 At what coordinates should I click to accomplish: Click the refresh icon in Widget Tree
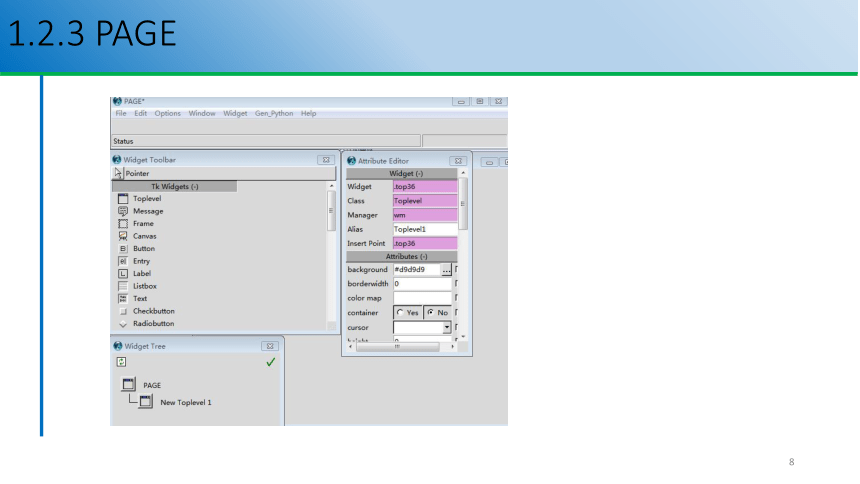121,362
